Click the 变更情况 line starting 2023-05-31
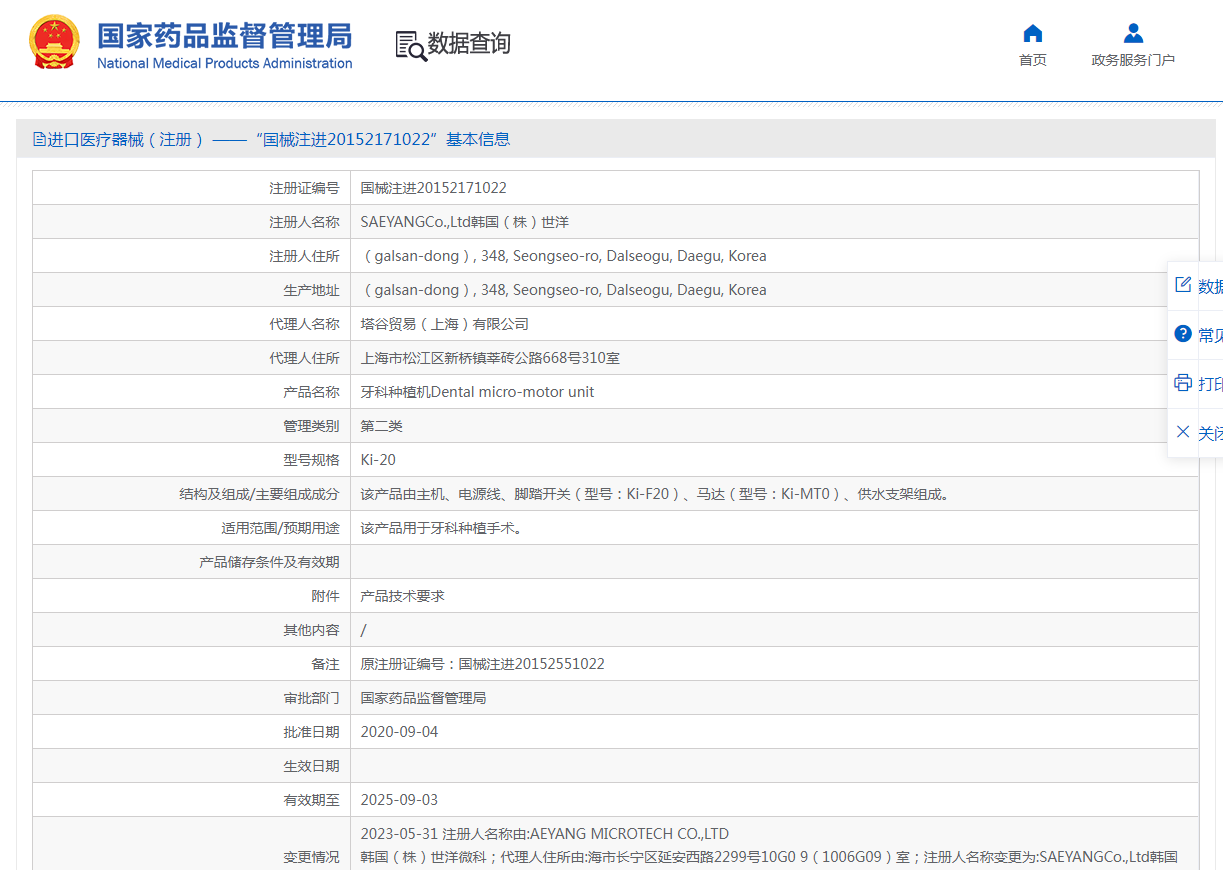Image resolution: width=1223 pixels, height=870 pixels. point(545,834)
